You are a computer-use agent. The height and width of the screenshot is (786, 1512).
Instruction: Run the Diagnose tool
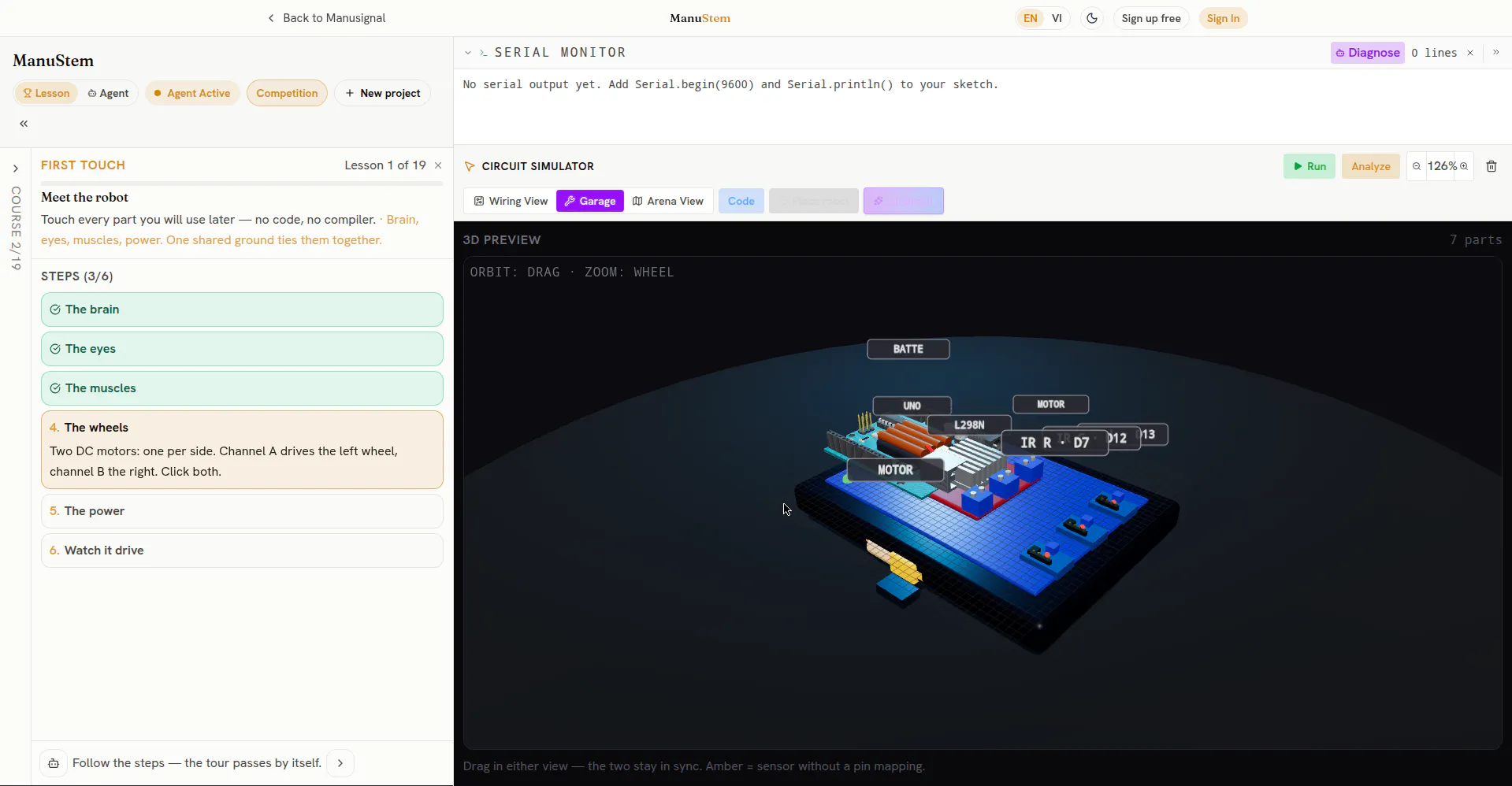1368,53
